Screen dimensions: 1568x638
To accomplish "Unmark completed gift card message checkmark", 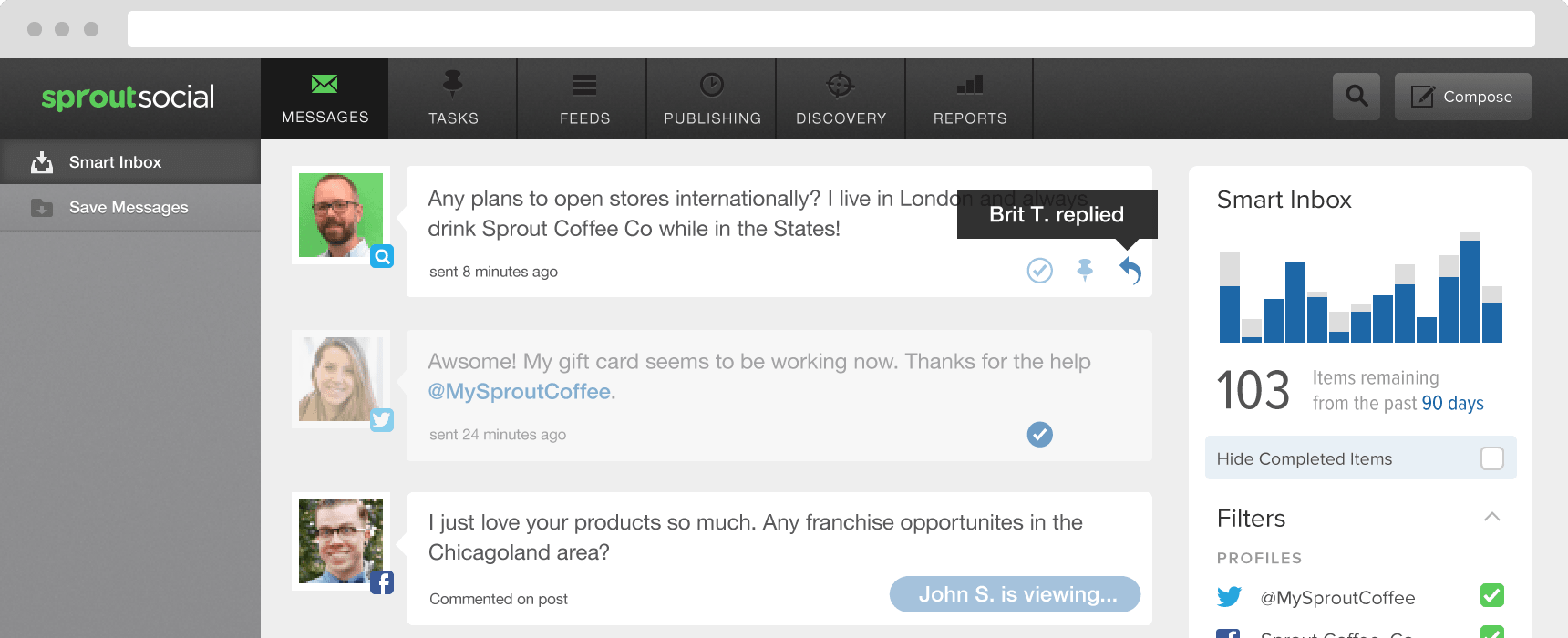I will point(1039,435).
